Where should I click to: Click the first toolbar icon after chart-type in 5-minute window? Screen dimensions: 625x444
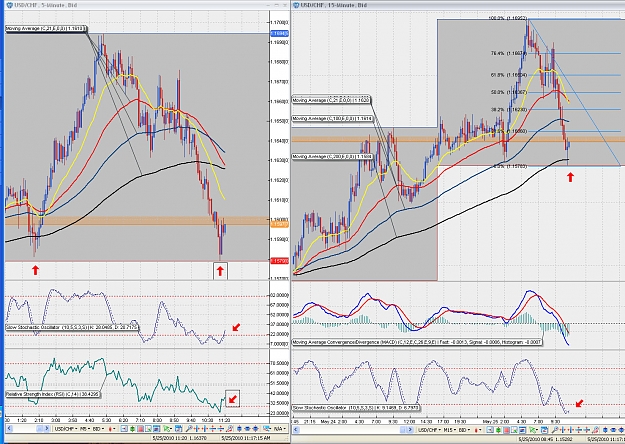pos(124,429)
